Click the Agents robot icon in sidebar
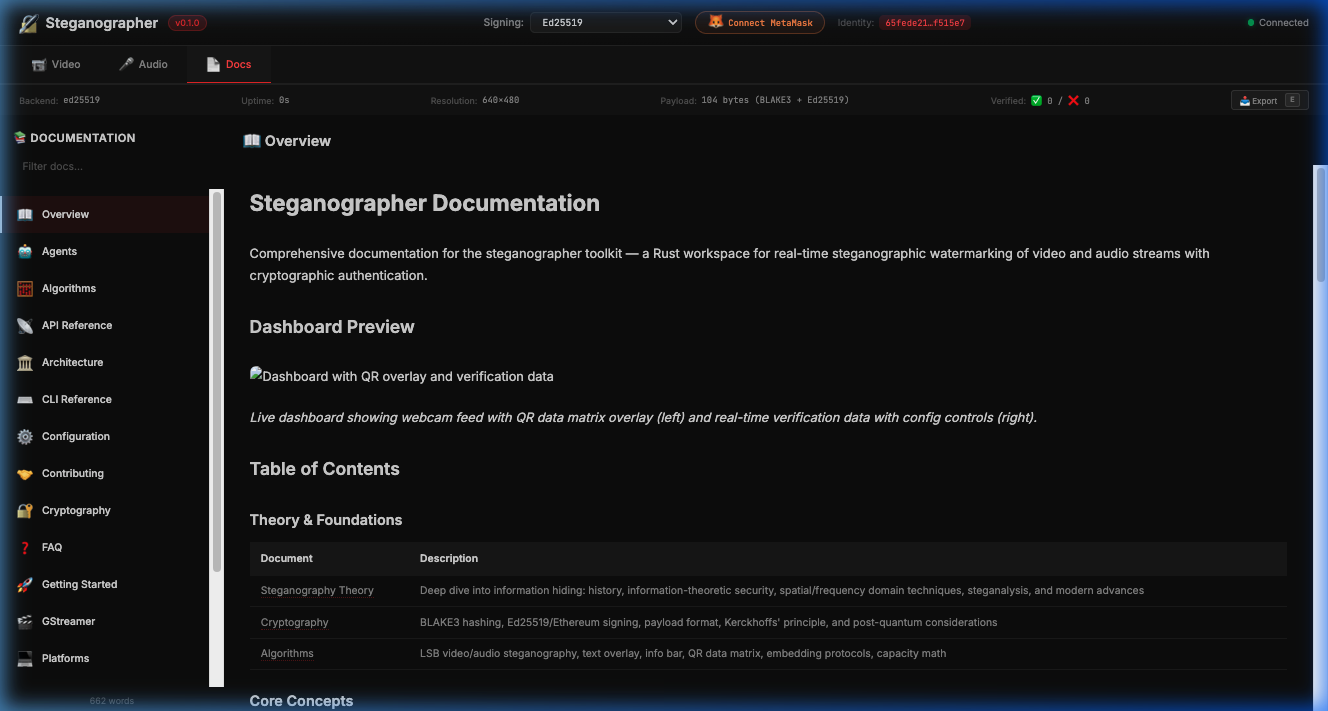This screenshot has width=1328, height=711. (x=25, y=252)
